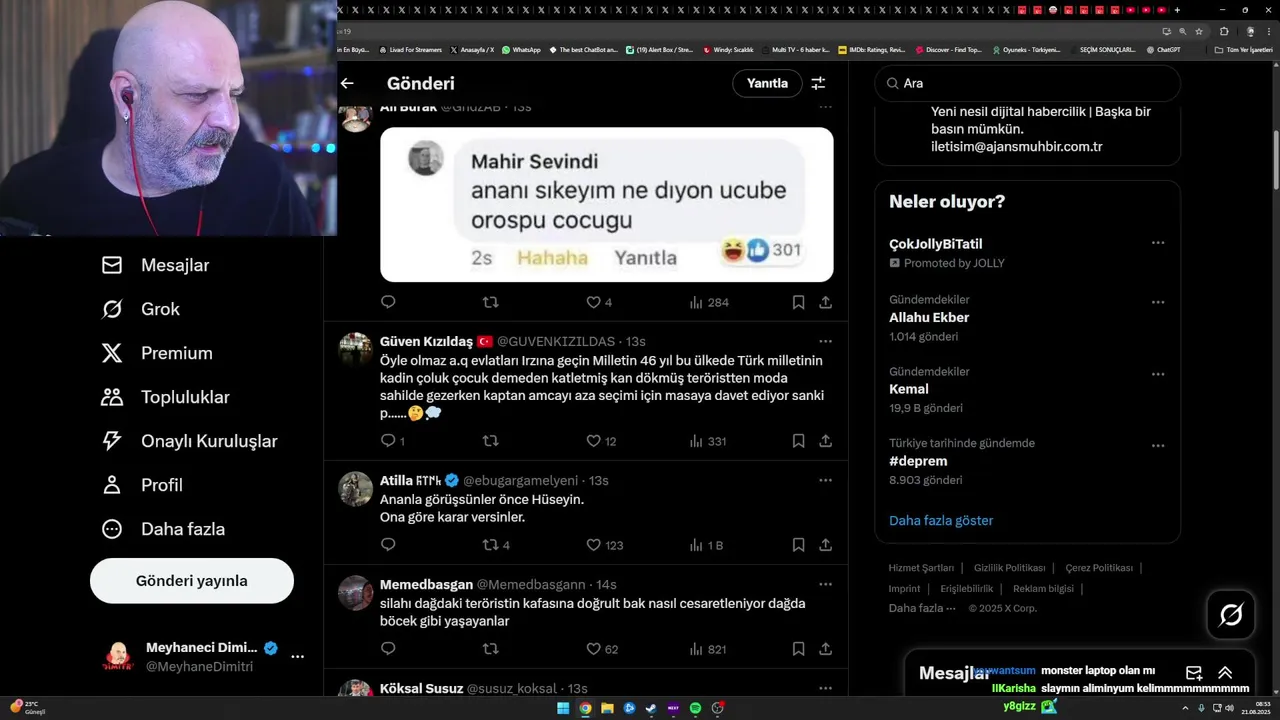Open Grok in the left sidebar

click(x=141, y=309)
